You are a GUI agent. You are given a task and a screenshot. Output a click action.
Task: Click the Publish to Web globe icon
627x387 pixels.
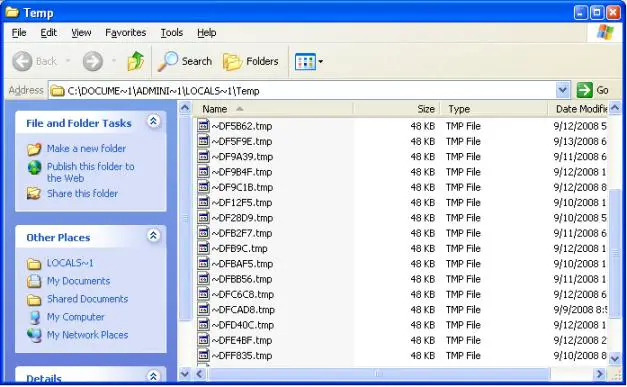pos(34,168)
